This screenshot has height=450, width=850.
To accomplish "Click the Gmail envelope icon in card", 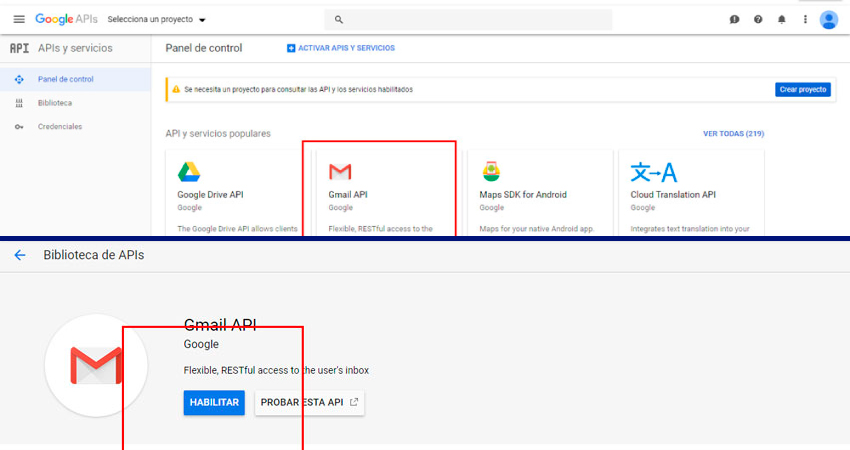I will pyautogui.click(x=340, y=172).
